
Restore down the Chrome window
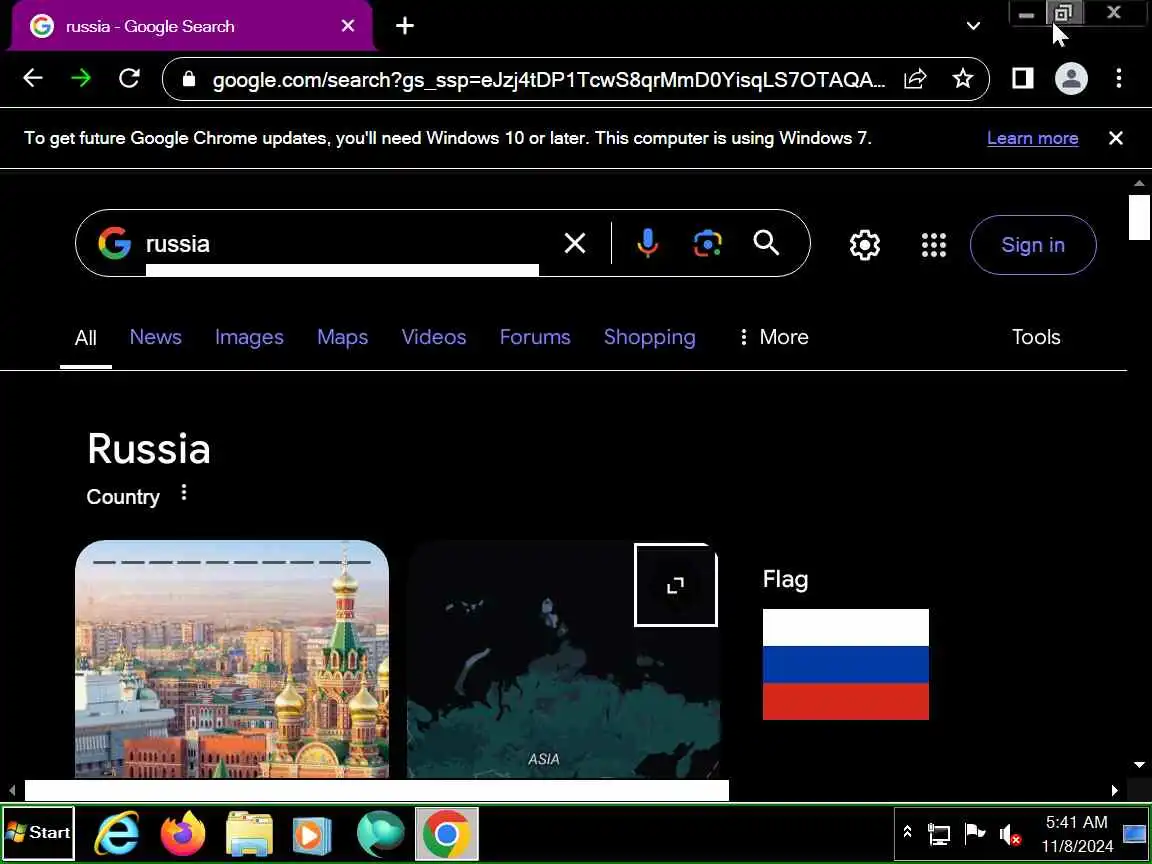coord(1065,12)
